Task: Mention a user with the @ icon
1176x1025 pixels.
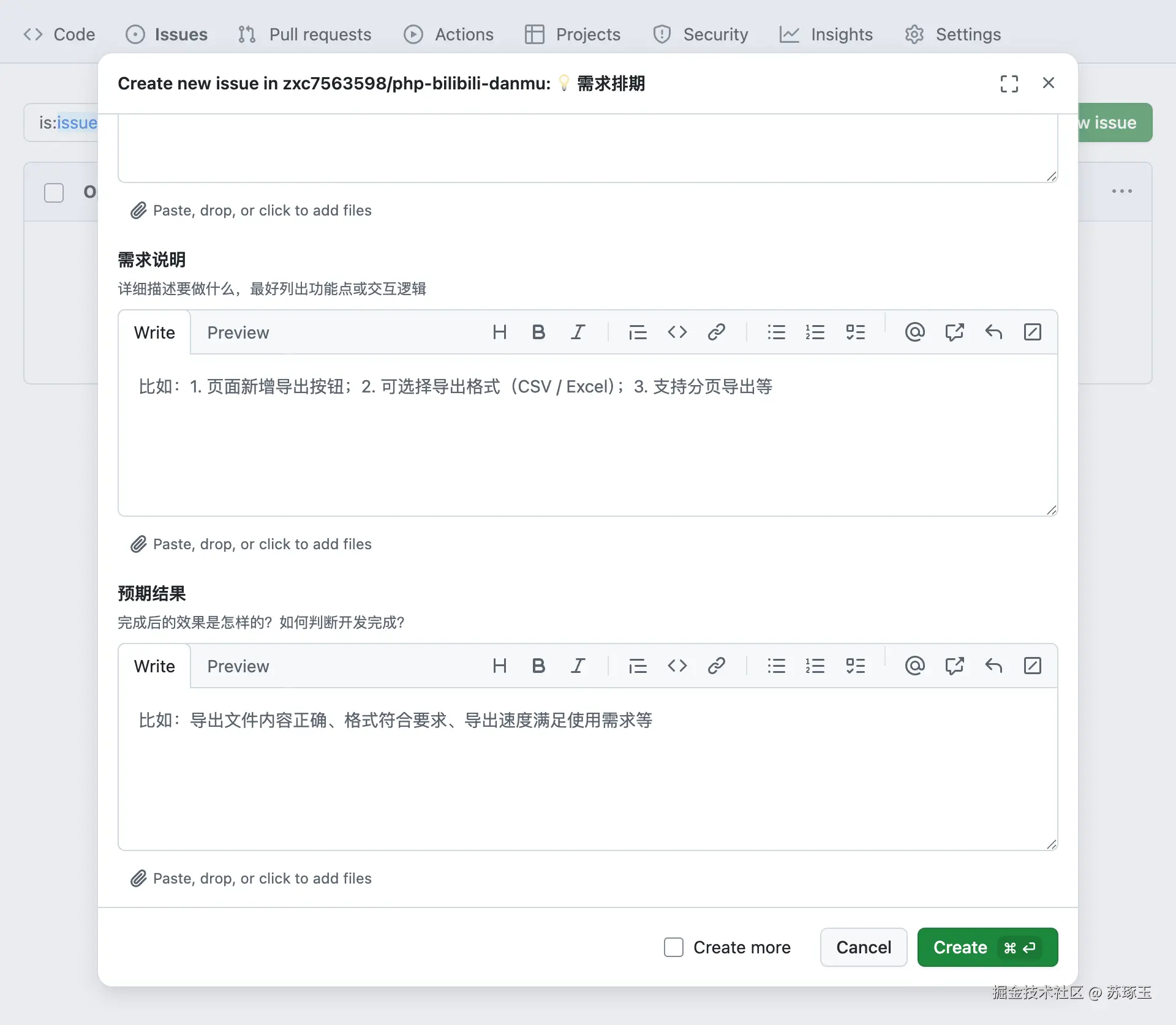Action: click(914, 332)
